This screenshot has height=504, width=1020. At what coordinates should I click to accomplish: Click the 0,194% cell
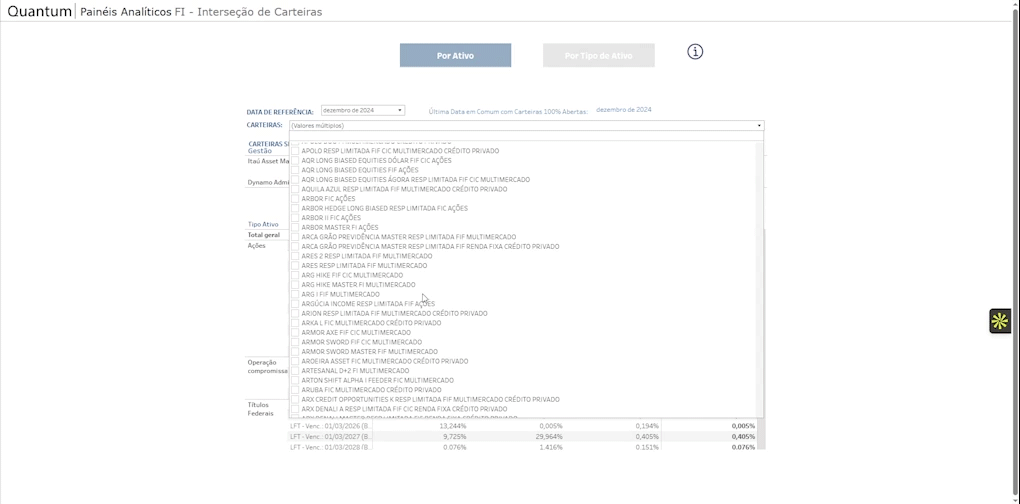[648, 426]
